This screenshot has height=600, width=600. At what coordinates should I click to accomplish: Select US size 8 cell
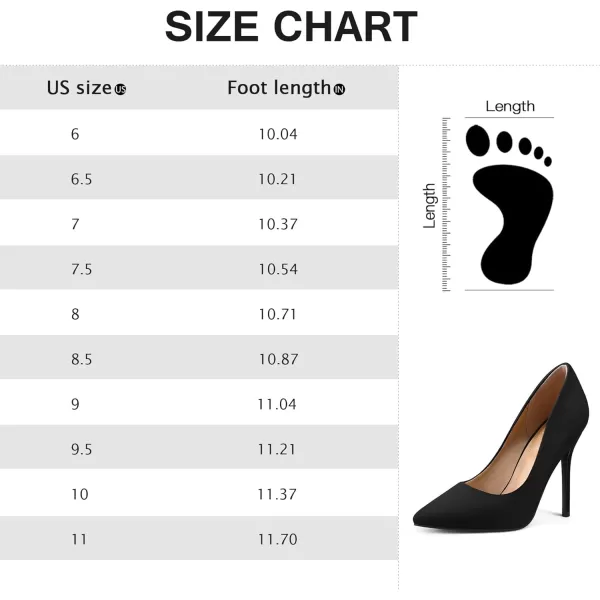(75, 314)
